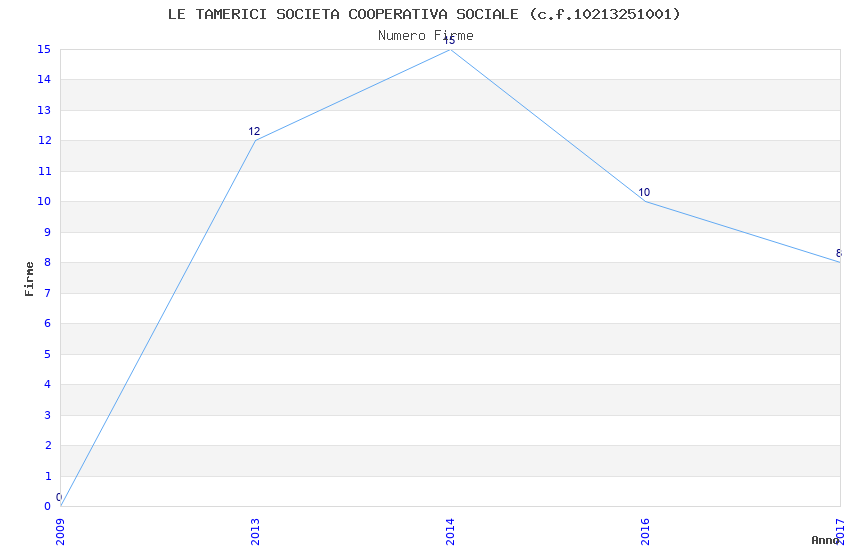The image size is (850, 550).
Task: Click the y-axis tick value 6
Action: [48, 323]
